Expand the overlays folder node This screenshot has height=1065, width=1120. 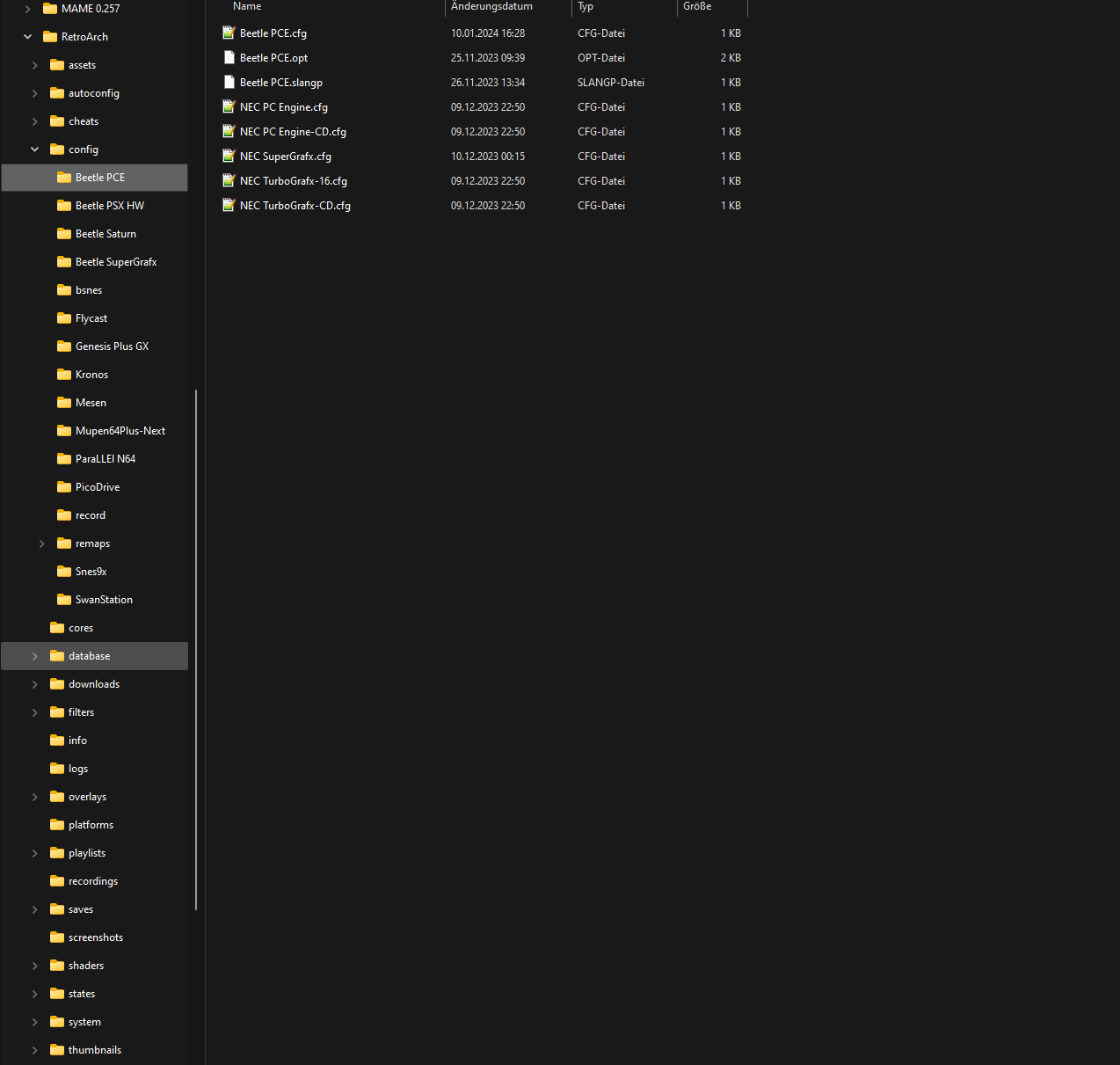click(34, 797)
